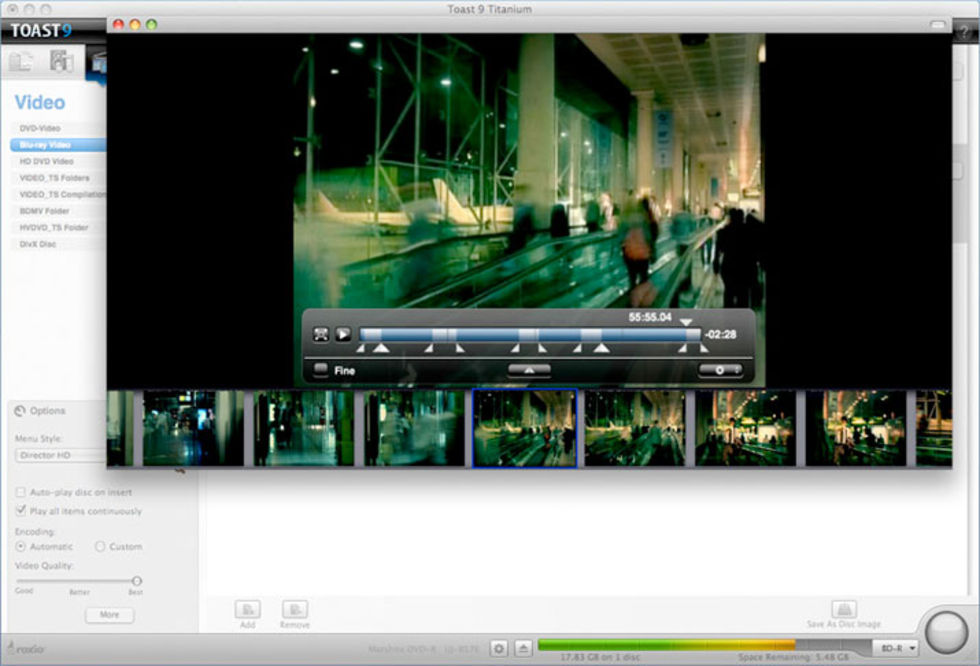Open the Menu Style dropdown
The height and width of the screenshot is (666, 980).
pyautogui.click(x=62, y=455)
